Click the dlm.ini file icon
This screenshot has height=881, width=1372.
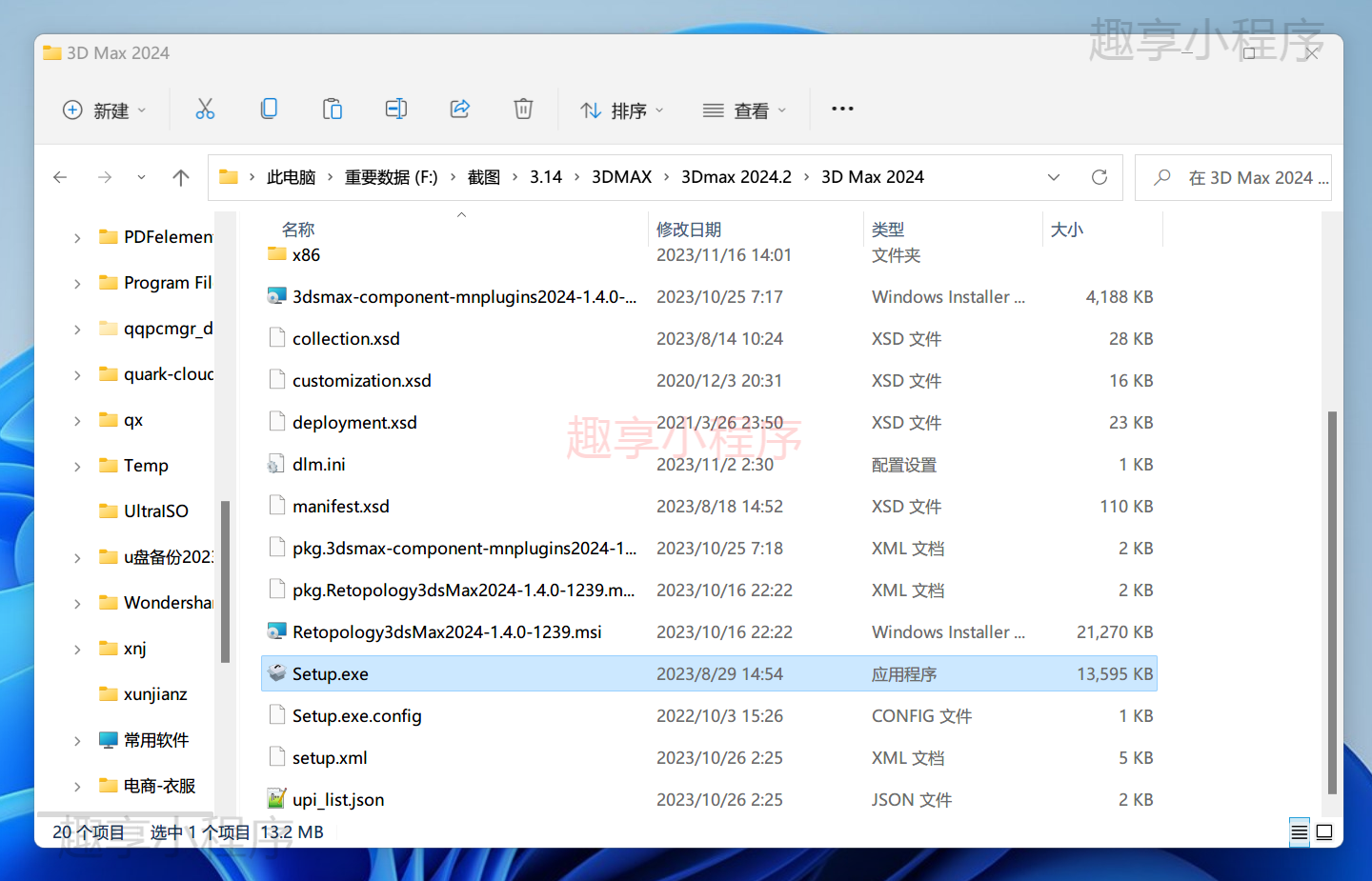(x=276, y=464)
